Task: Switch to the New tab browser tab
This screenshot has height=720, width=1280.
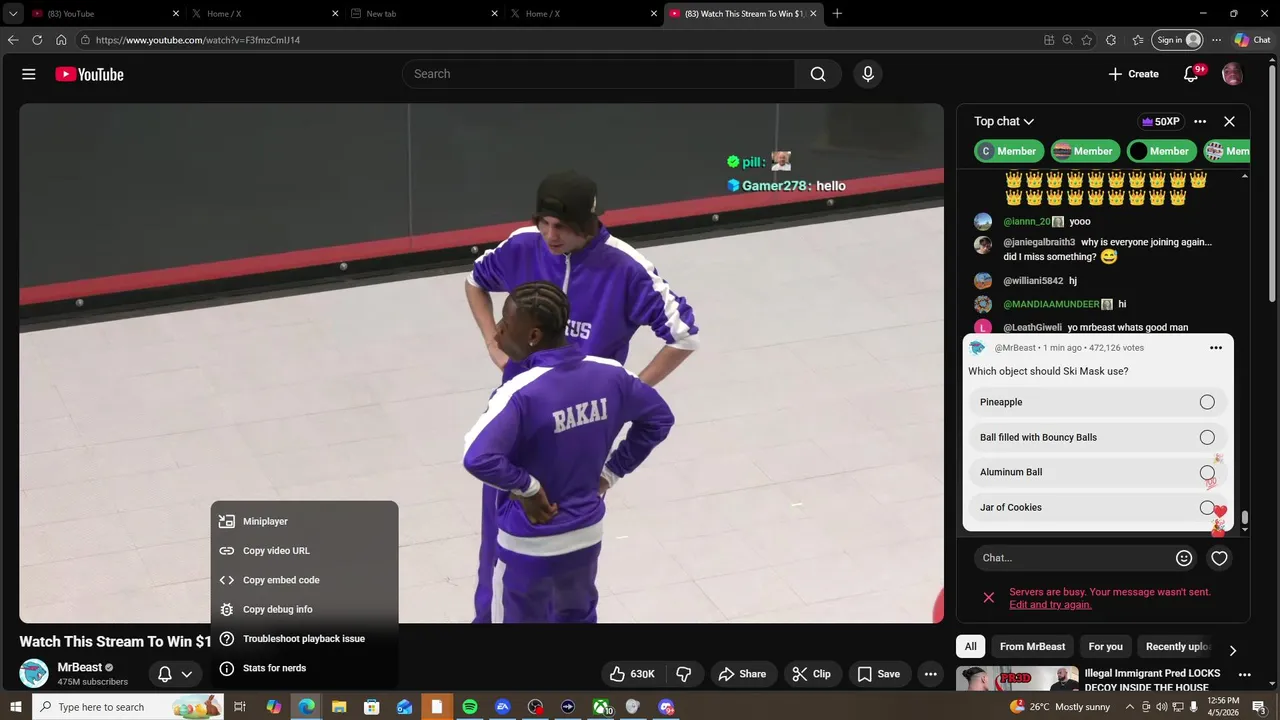Action: [424, 14]
